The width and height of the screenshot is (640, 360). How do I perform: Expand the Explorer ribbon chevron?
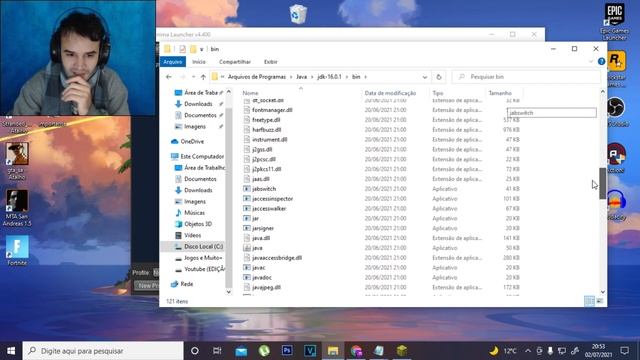coord(591,62)
